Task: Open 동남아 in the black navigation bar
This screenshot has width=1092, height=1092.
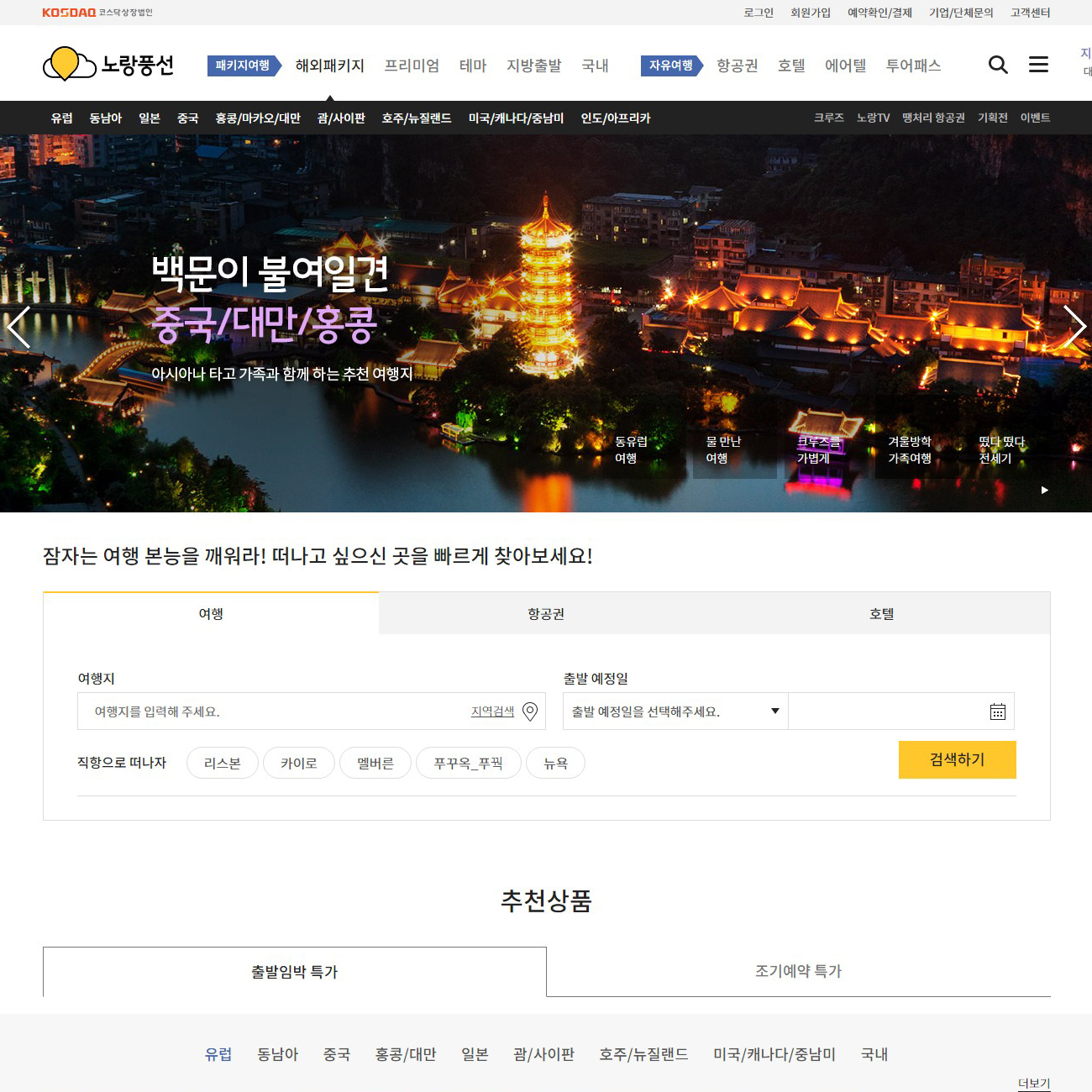Action: tap(106, 118)
